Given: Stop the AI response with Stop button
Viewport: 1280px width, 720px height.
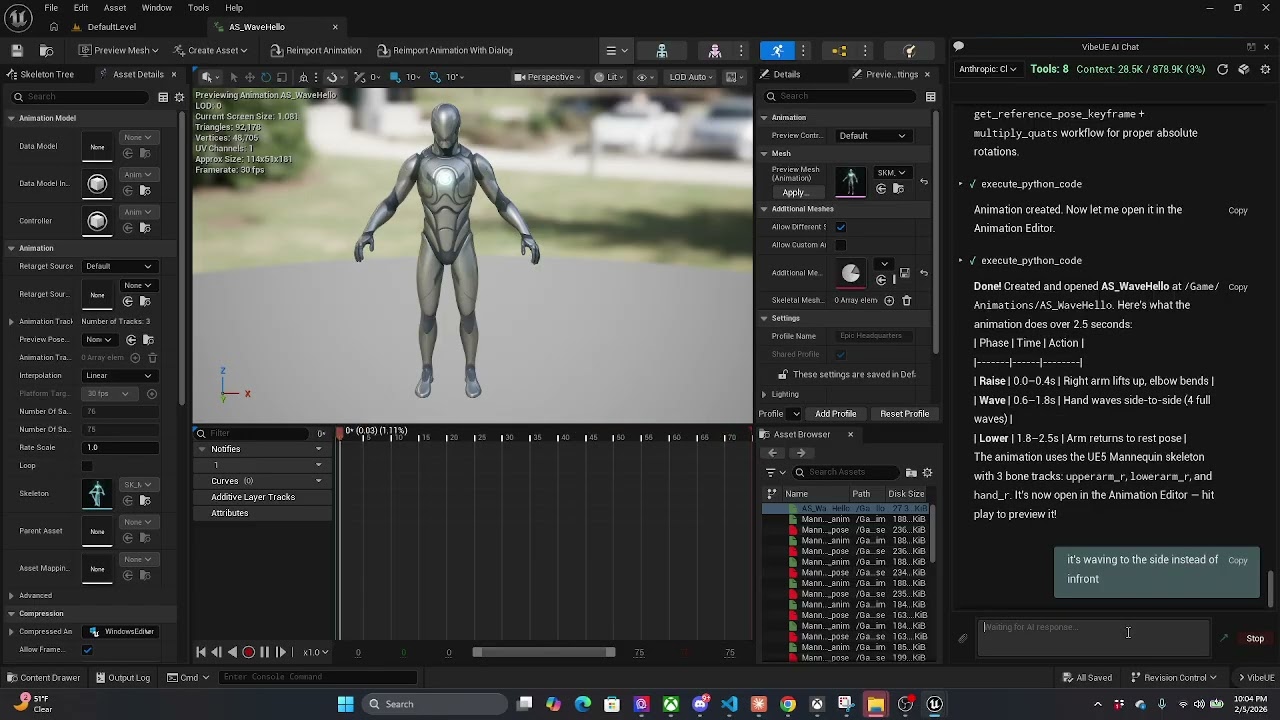Looking at the screenshot, I should click(x=1255, y=638).
